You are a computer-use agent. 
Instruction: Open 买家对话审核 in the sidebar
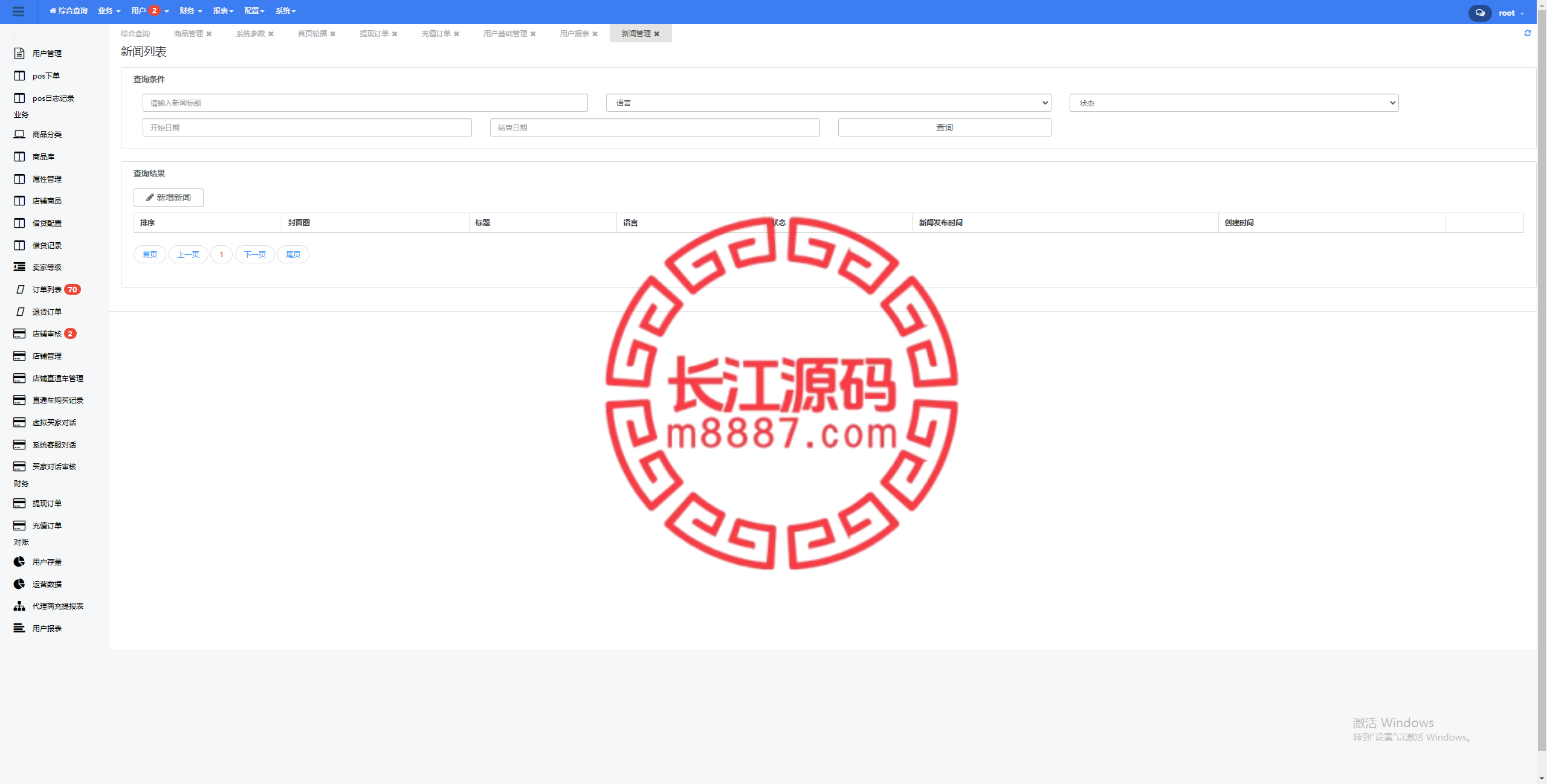pos(54,466)
